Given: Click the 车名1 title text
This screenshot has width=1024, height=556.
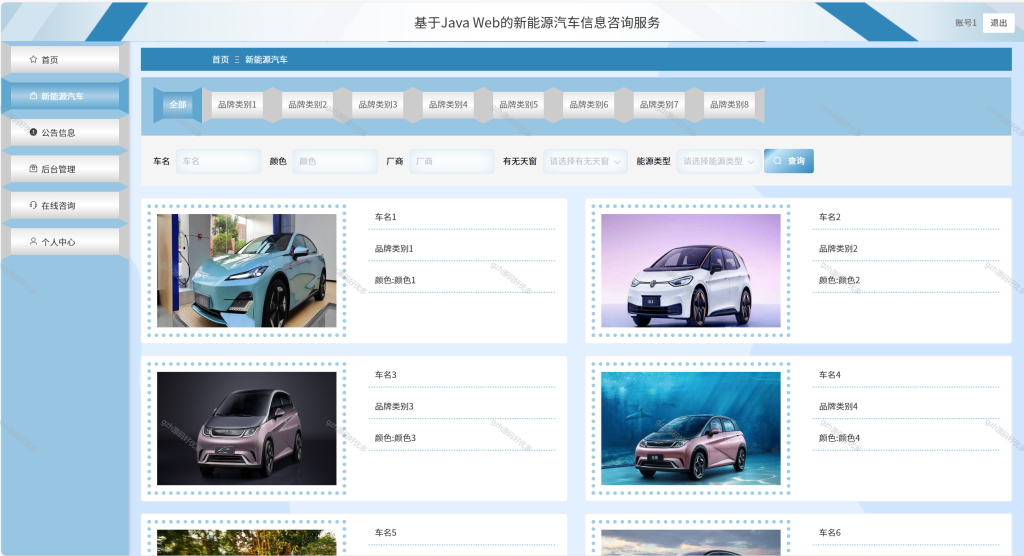Looking at the screenshot, I should click(385, 217).
